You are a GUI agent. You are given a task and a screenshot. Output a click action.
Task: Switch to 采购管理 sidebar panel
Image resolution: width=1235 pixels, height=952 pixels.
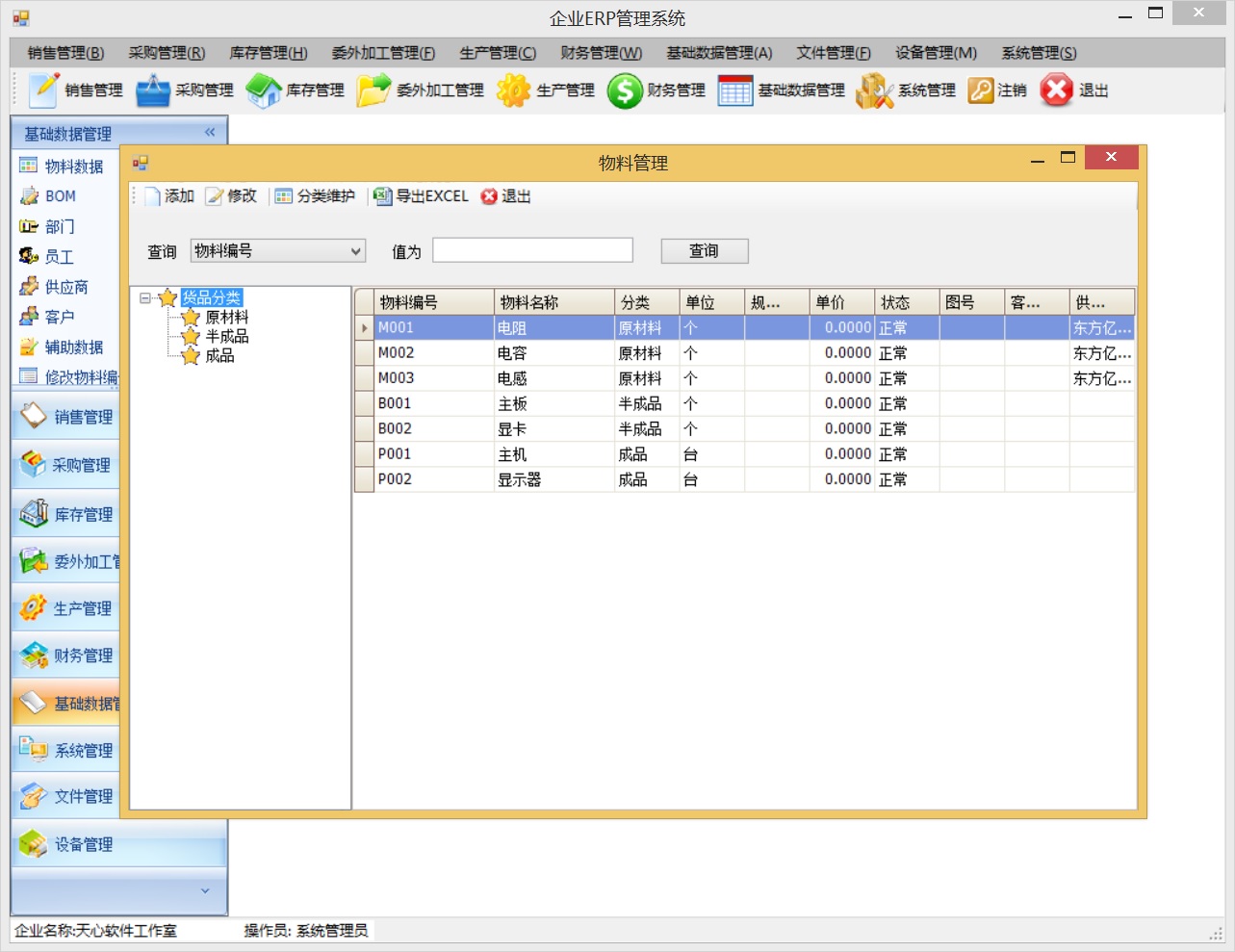[x=65, y=465]
